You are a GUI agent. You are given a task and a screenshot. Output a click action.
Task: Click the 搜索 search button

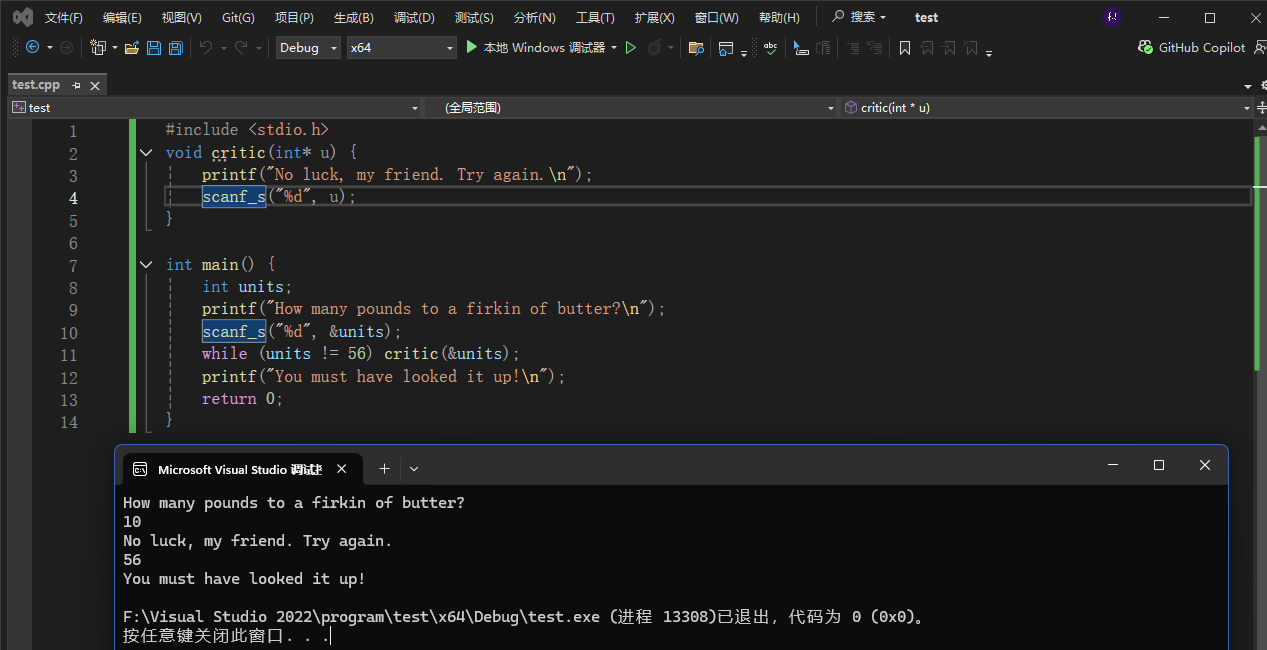(859, 17)
